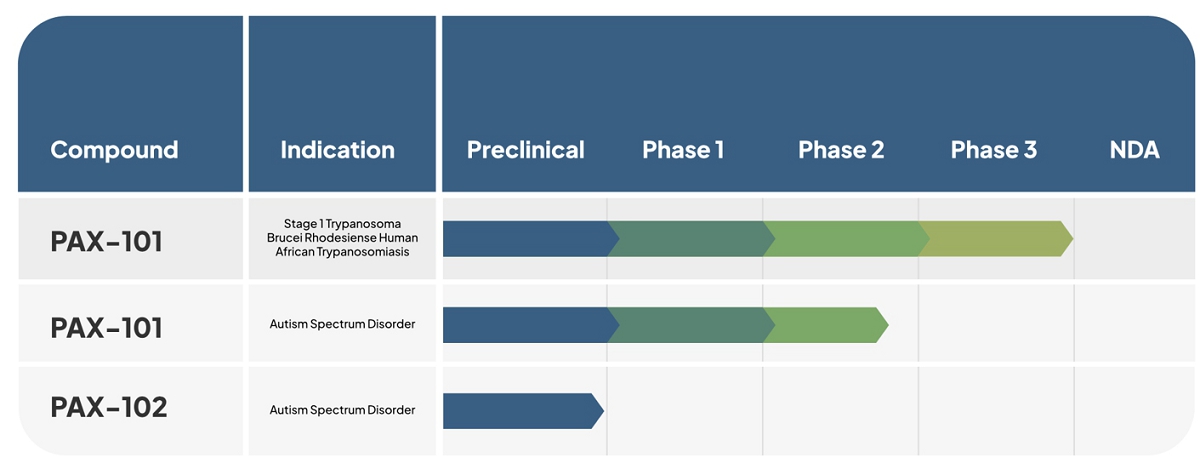Click the middle row's blue Preclinical segment

[x=525, y=325]
